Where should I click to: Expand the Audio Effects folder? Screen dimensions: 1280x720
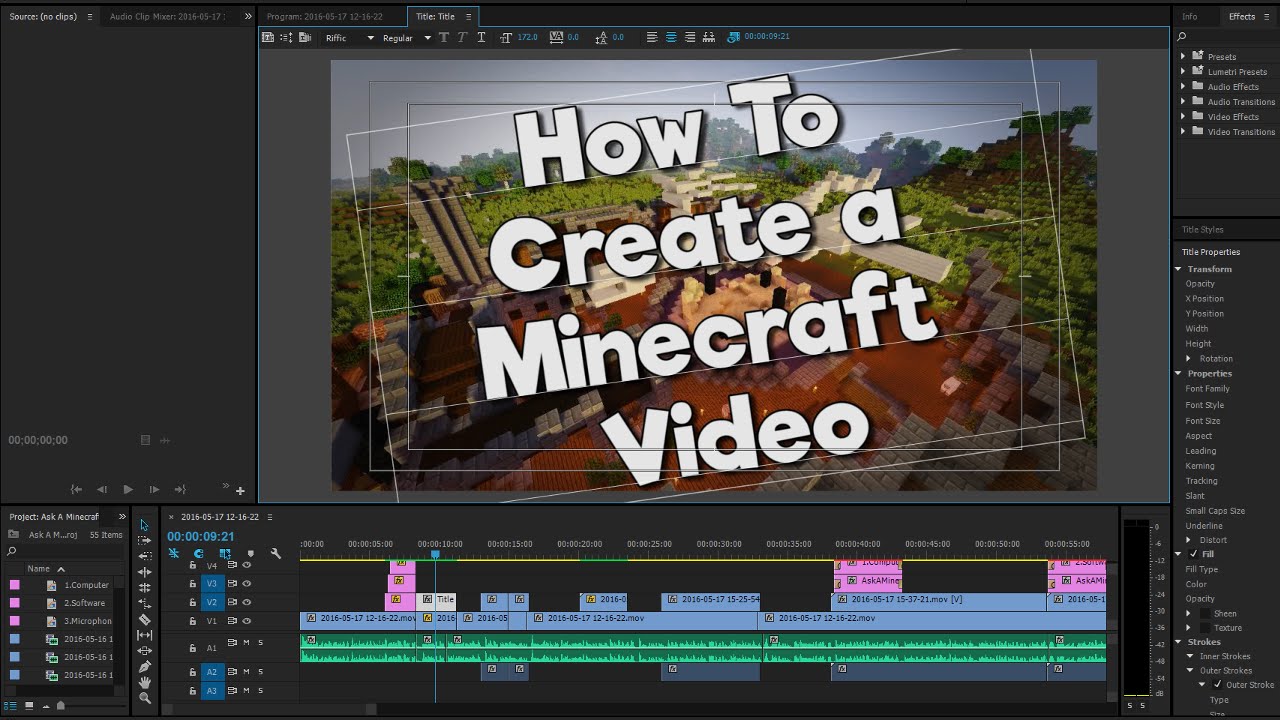coord(1183,86)
